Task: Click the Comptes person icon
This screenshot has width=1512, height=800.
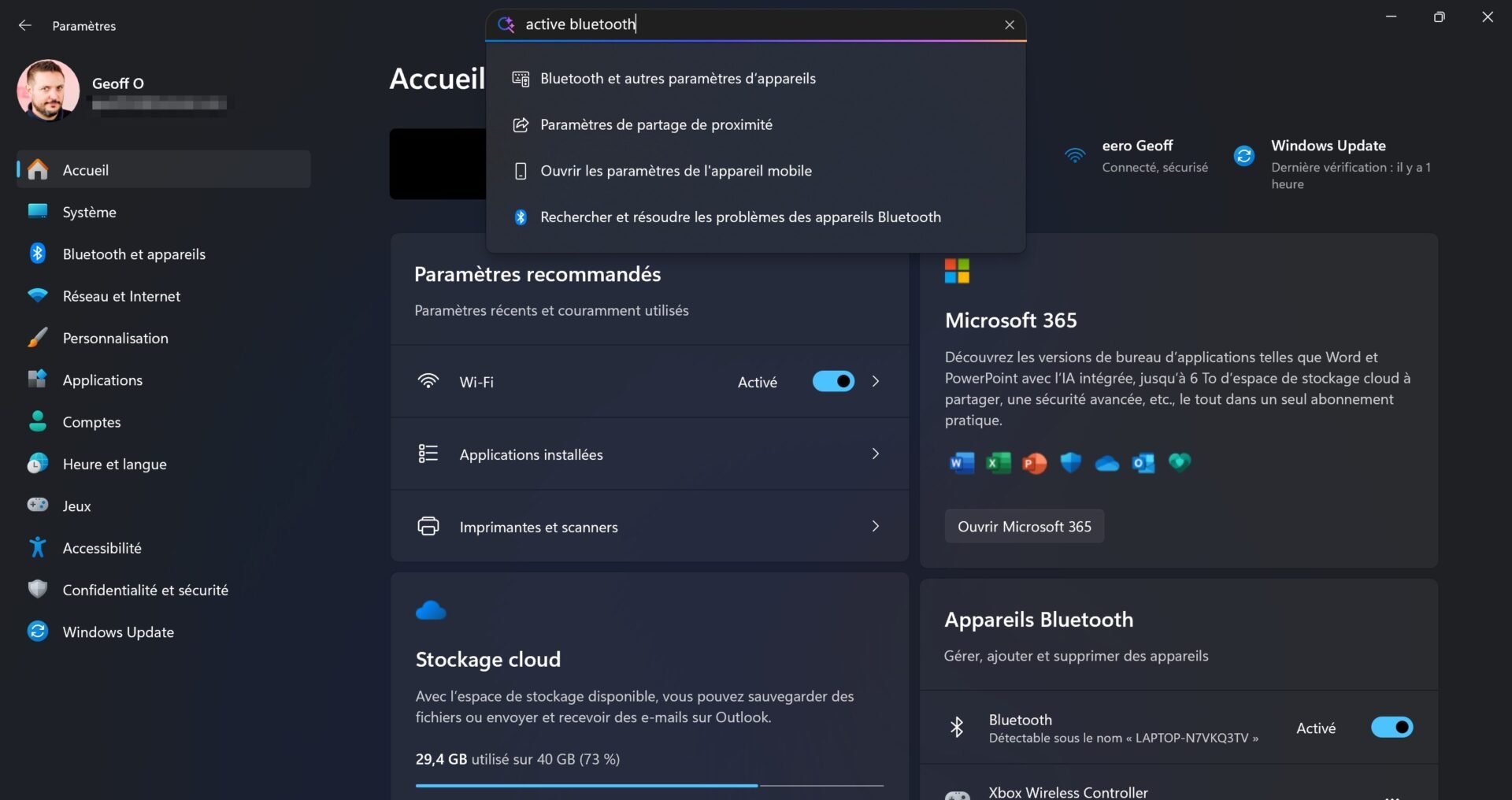Action: (38, 421)
